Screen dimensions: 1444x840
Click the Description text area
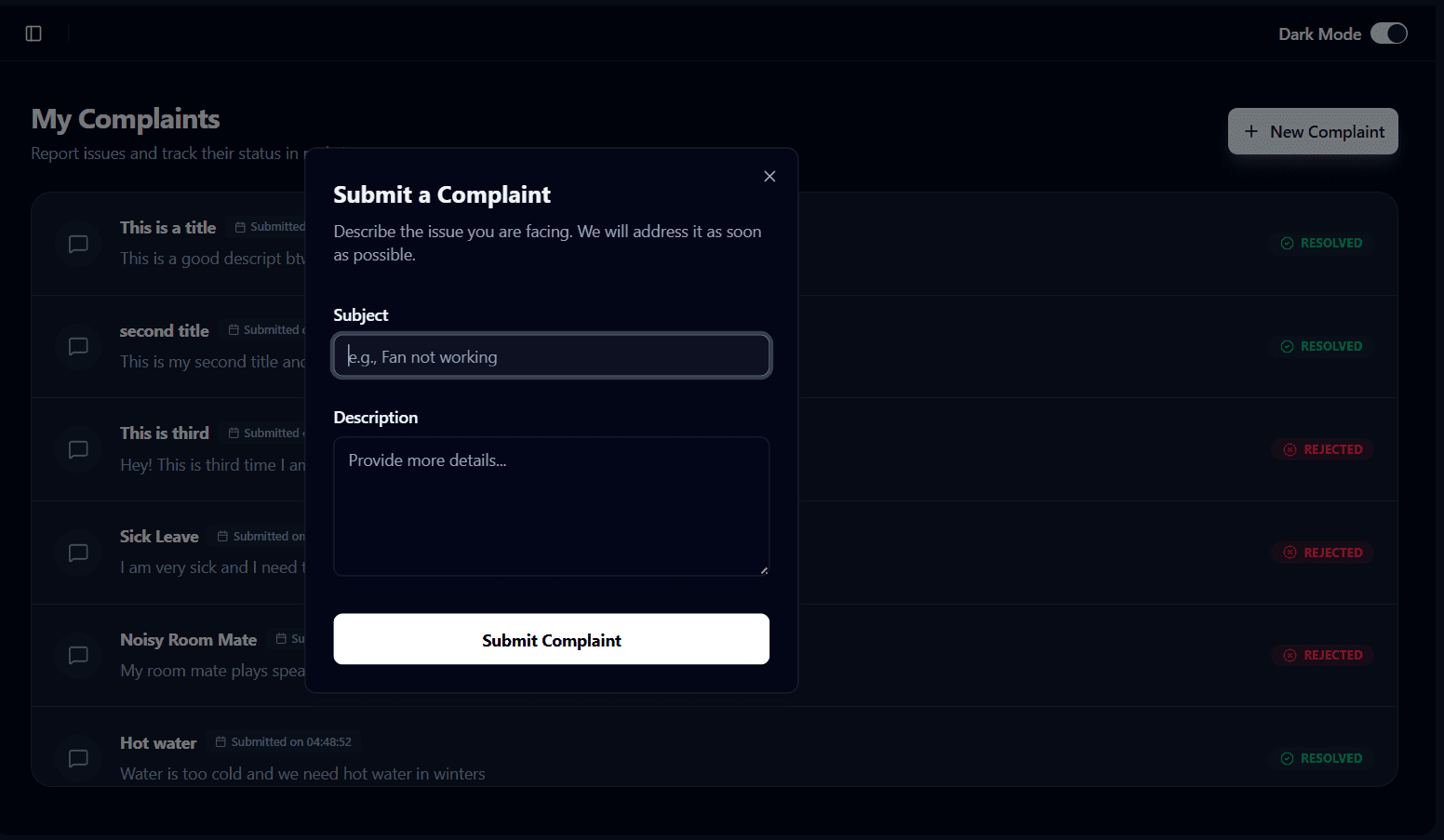552,506
